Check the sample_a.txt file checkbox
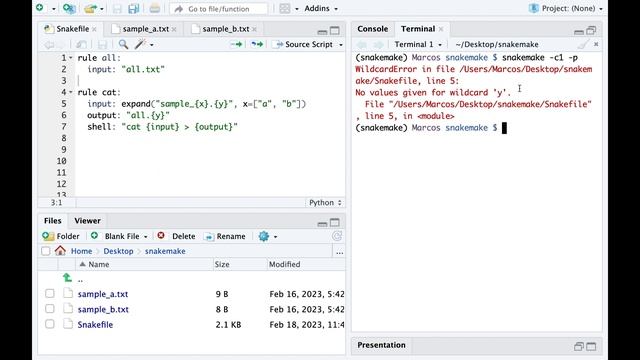640x360 pixels. 50,293
